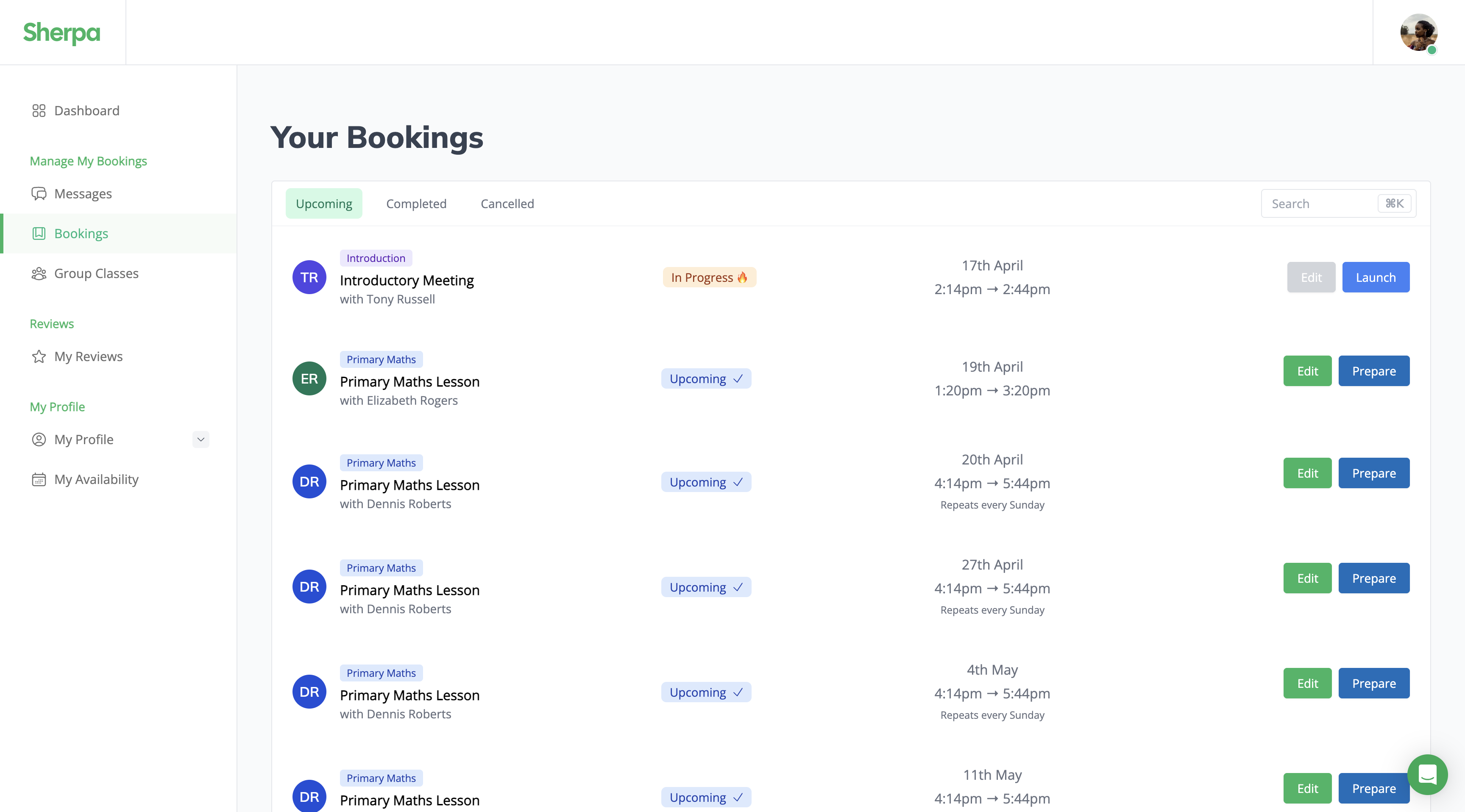Click the Messages chat bubble icon

(39, 194)
